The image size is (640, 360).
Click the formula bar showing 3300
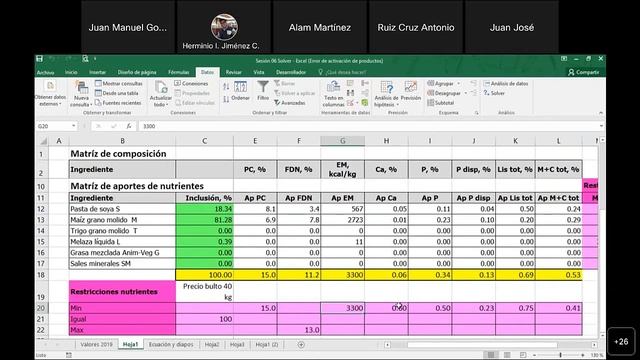pos(367,126)
